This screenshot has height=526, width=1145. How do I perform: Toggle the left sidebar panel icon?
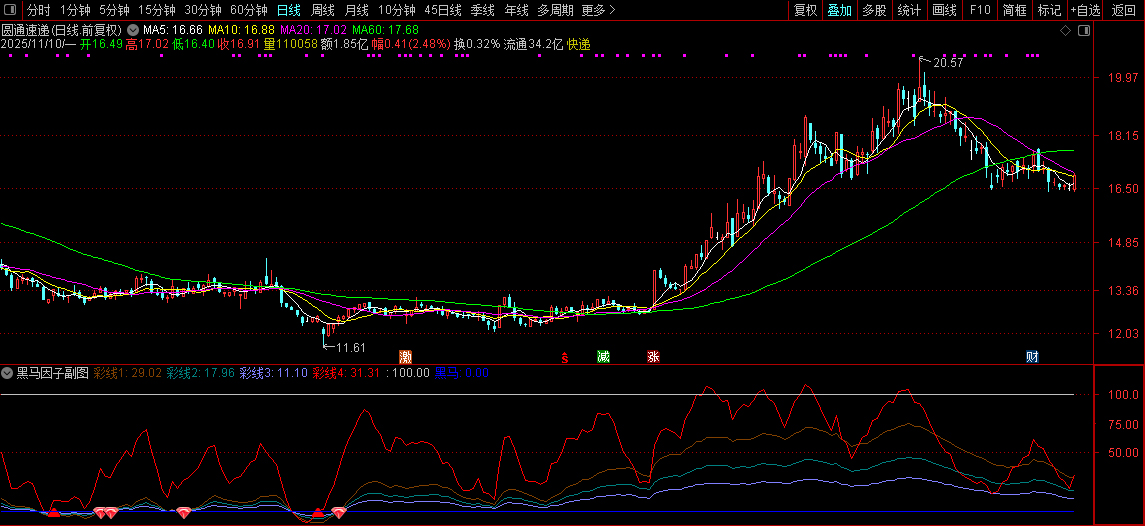tap(10, 10)
